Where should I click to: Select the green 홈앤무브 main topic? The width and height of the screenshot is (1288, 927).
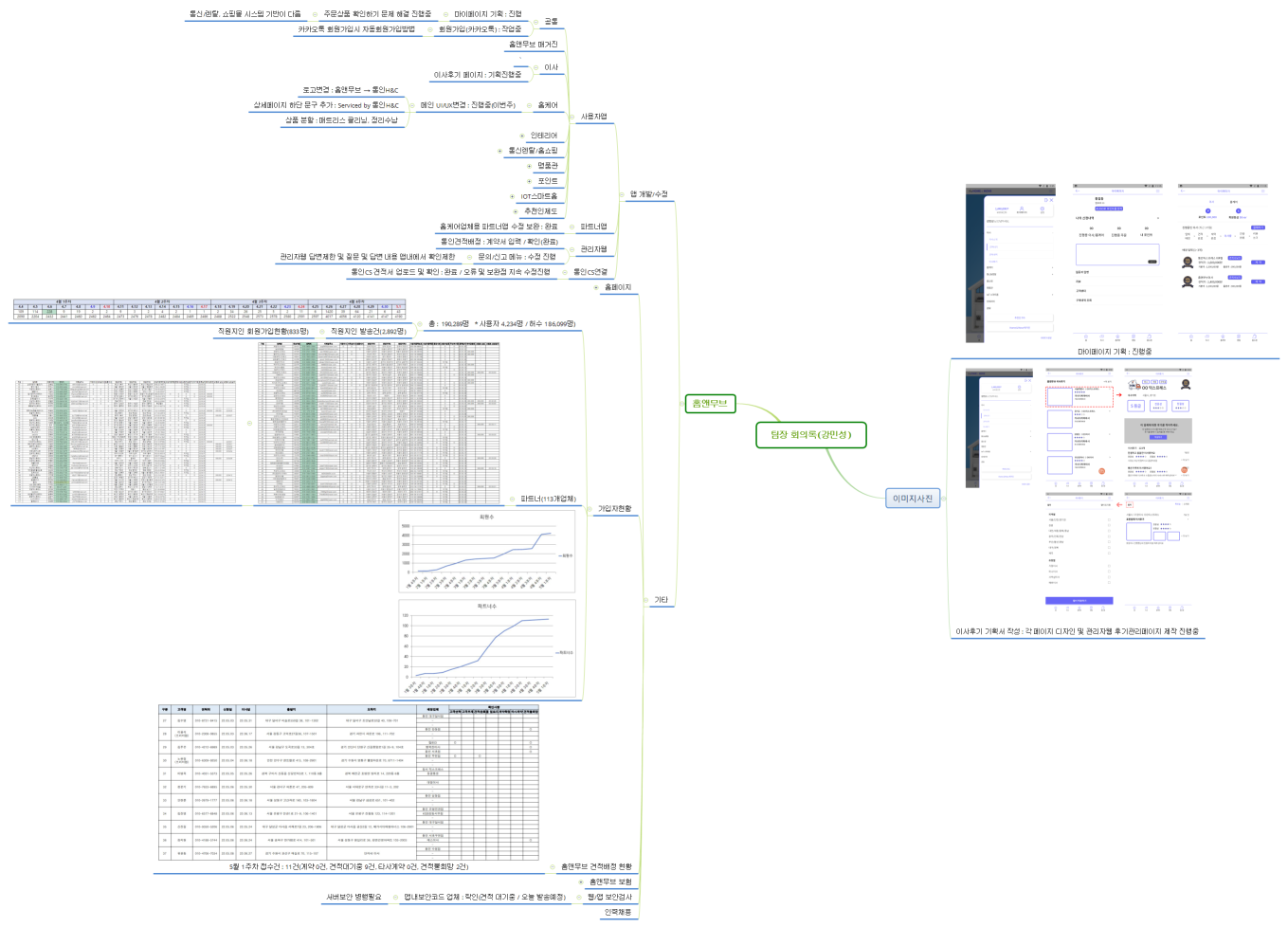tap(710, 404)
